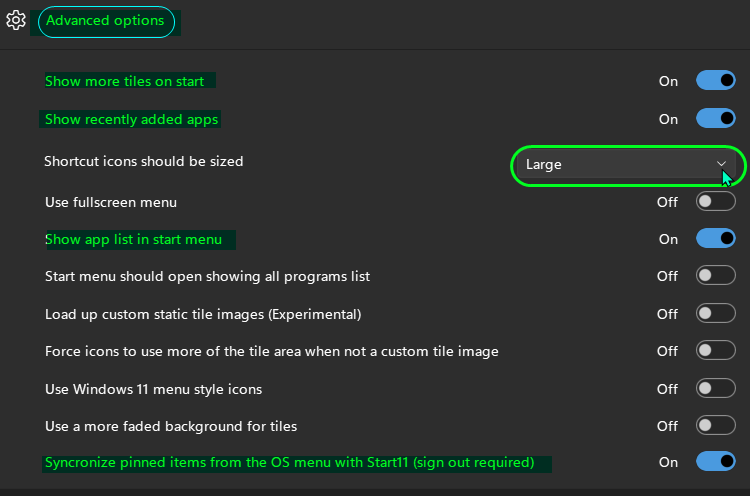Toggle Force icons to use more tile area

tap(716, 351)
